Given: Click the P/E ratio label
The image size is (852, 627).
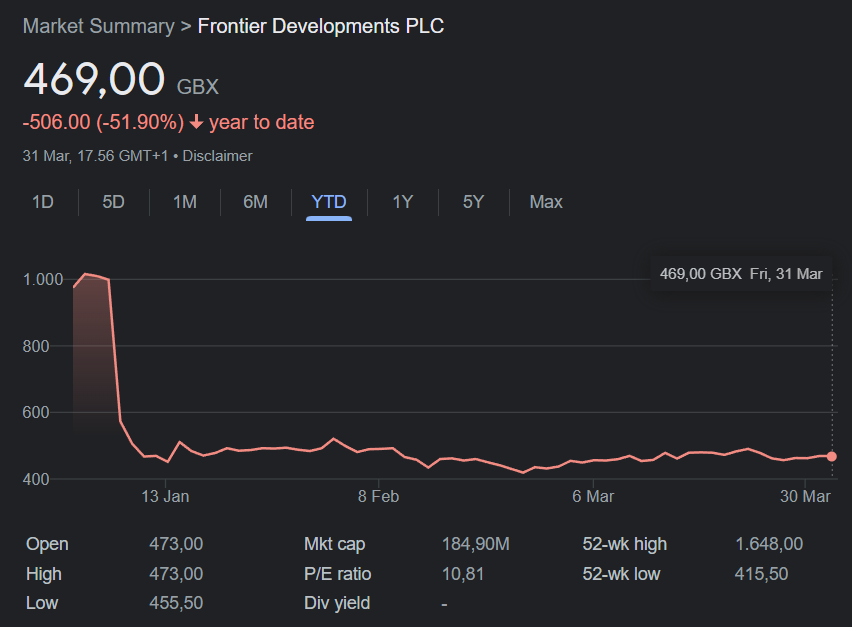Looking at the screenshot, I should [337, 574].
